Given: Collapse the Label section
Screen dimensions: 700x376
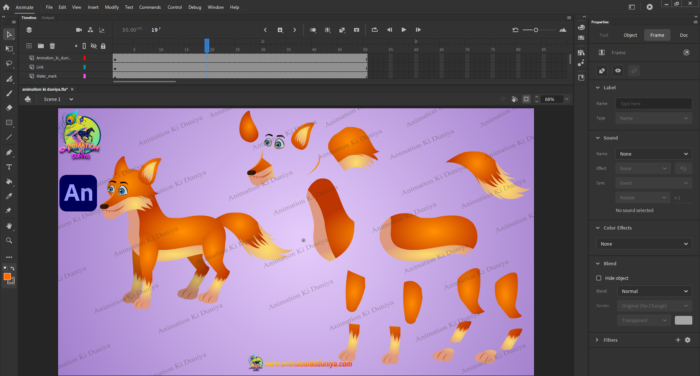Looking at the screenshot, I should point(598,88).
